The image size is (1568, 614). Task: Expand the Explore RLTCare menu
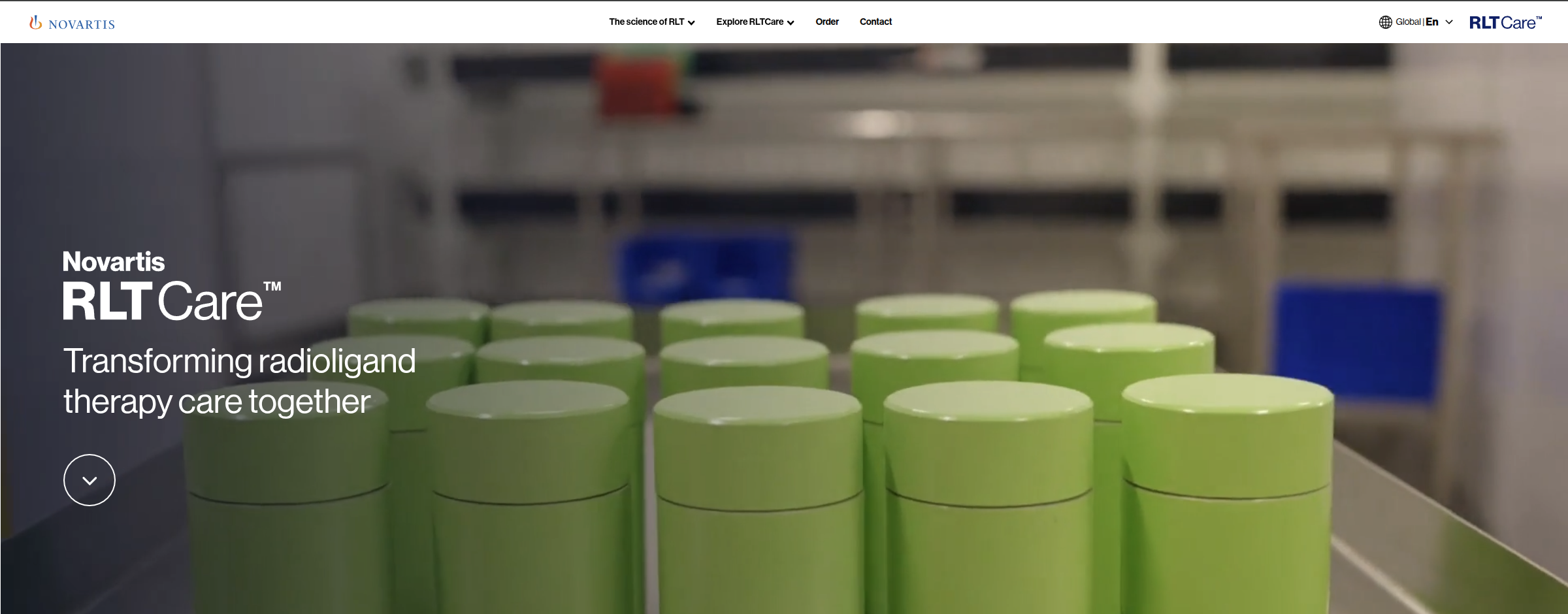755,22
